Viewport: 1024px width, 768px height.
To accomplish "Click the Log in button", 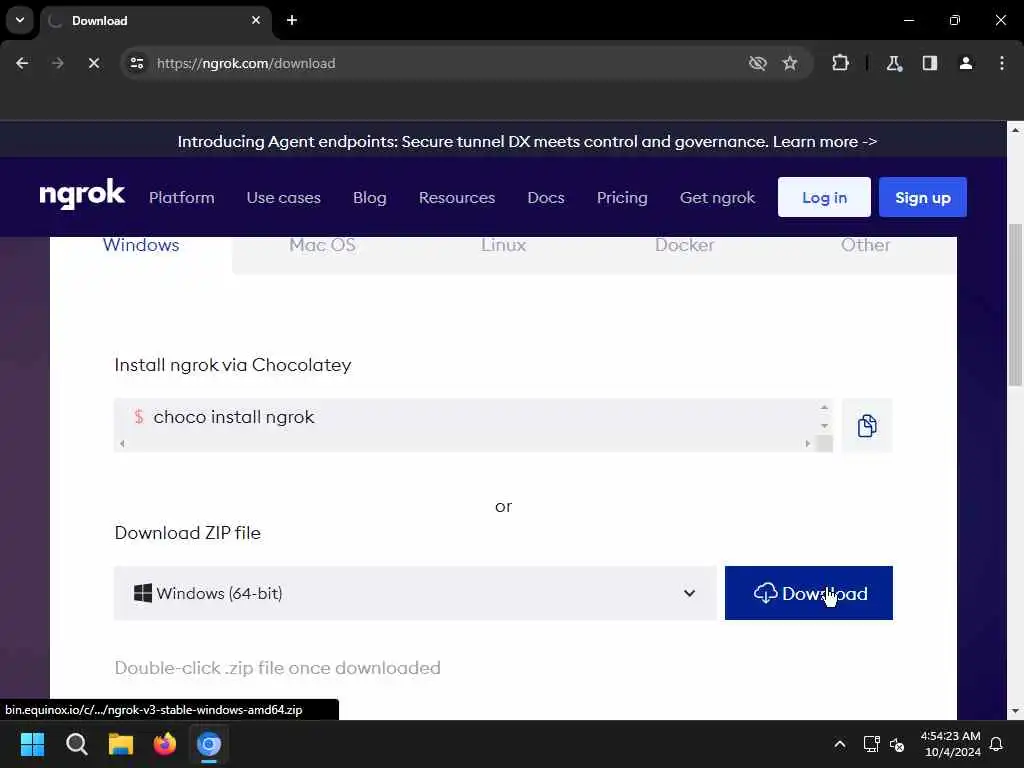I will pyautogui.click(x=824, y=197).
